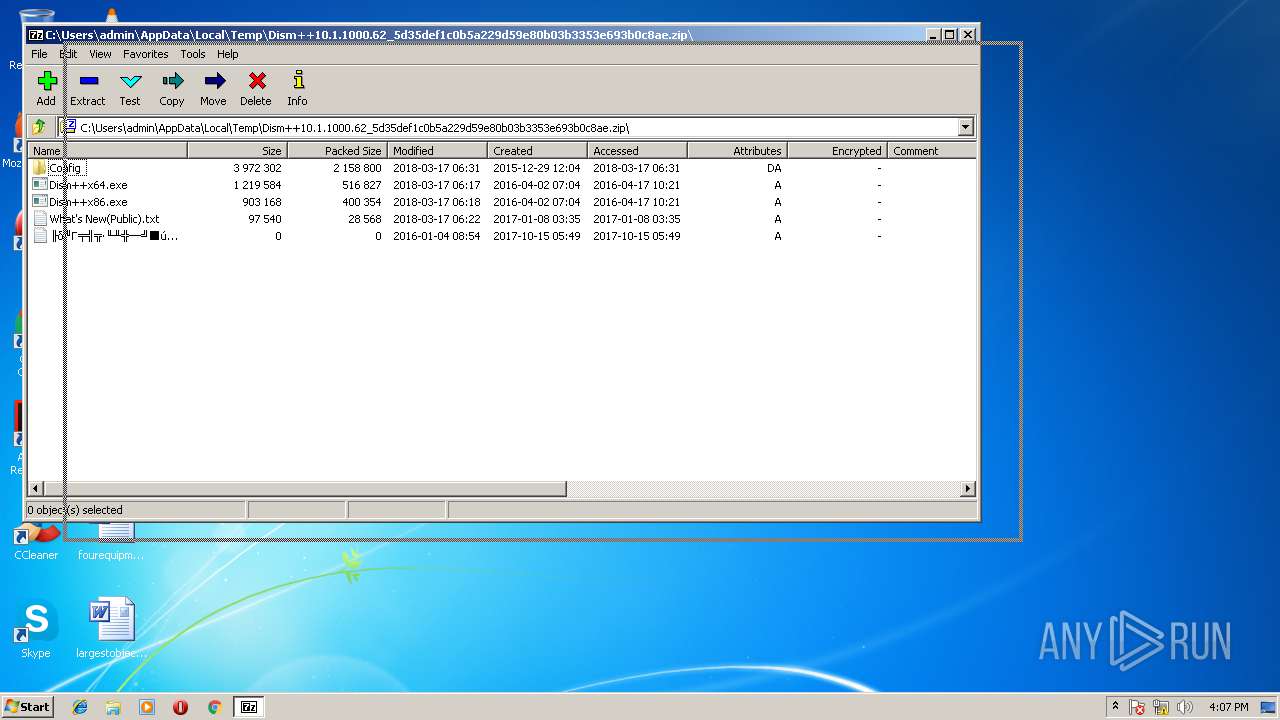Open CCleaner desktop shortcut
Screen dimensions: 1280x720
click(x=36, y=542)
